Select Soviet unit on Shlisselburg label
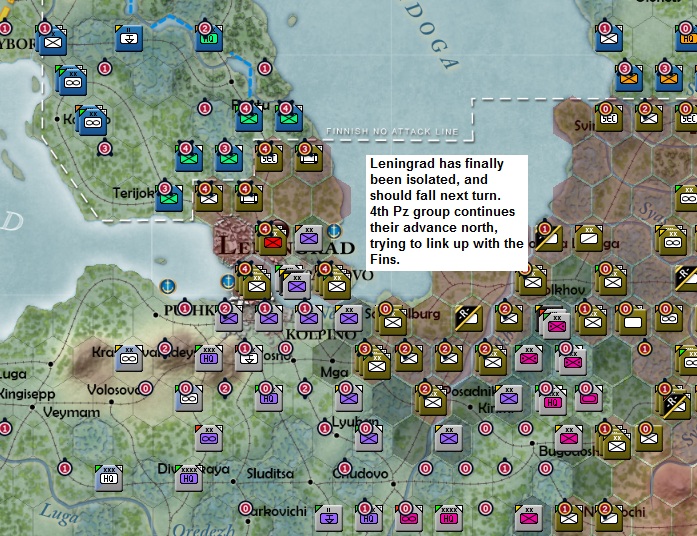 [x=391, y=320]
